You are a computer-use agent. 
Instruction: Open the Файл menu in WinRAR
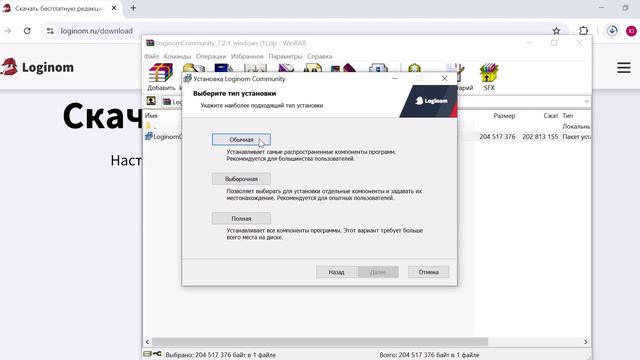point(151,56)
